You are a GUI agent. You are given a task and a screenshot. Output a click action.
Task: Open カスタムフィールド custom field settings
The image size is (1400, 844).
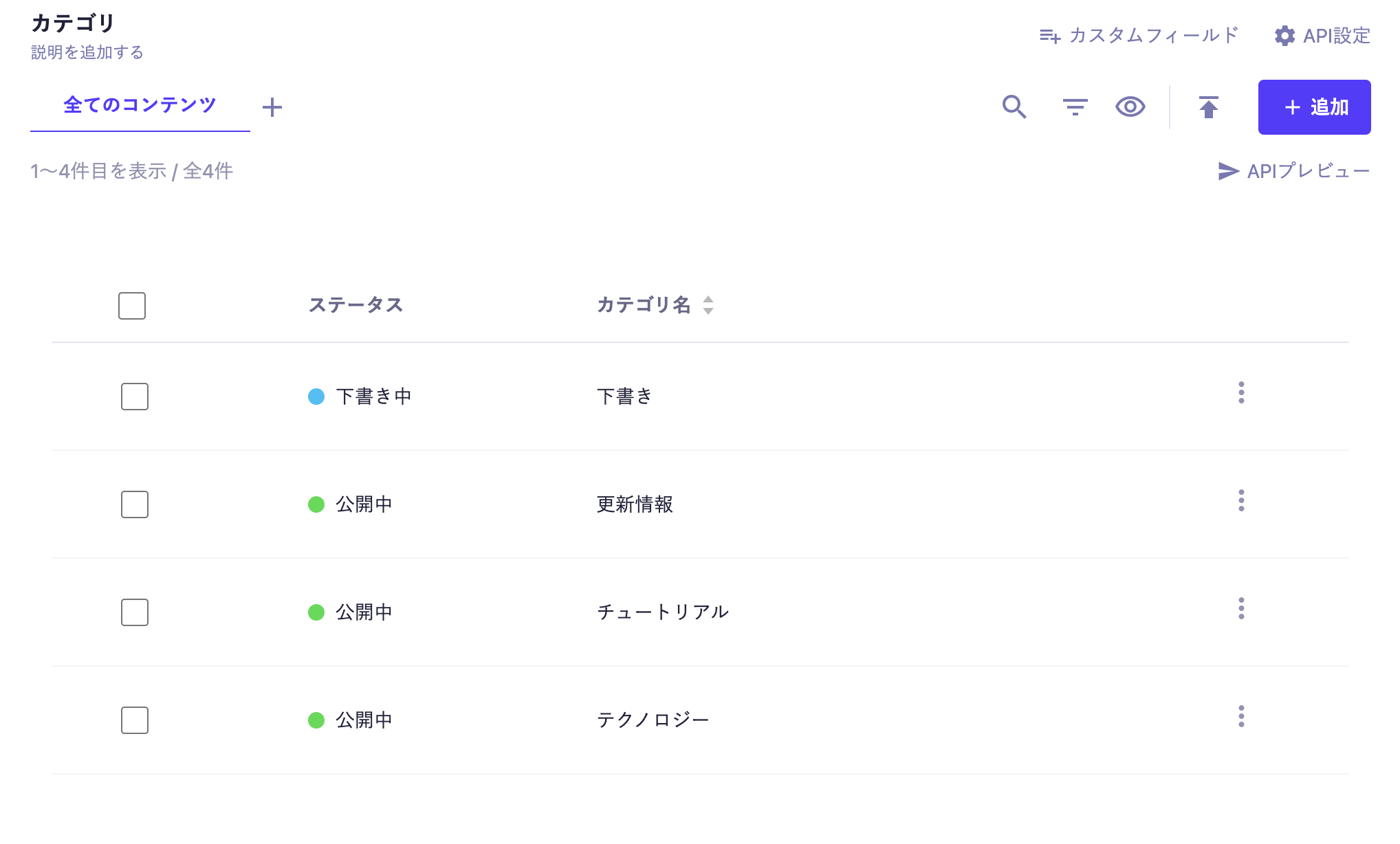[x=1139, y=36]
